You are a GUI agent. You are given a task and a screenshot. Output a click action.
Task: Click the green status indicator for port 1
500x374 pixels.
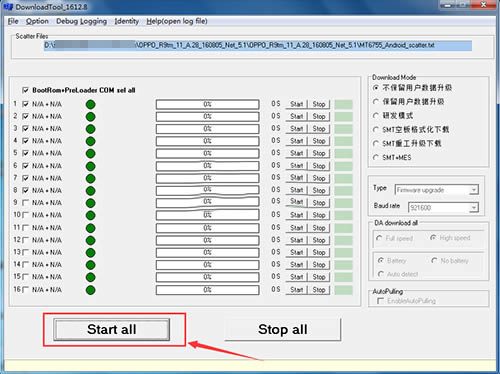pos(90,104)
